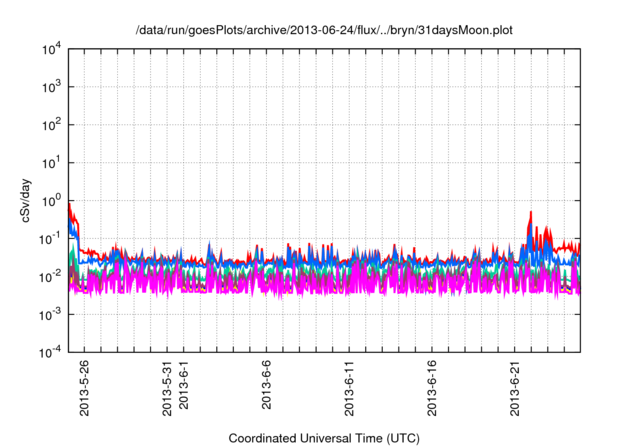Click the 10^0 y-axis tick label
640x448 pixels.
pos(51,201)
